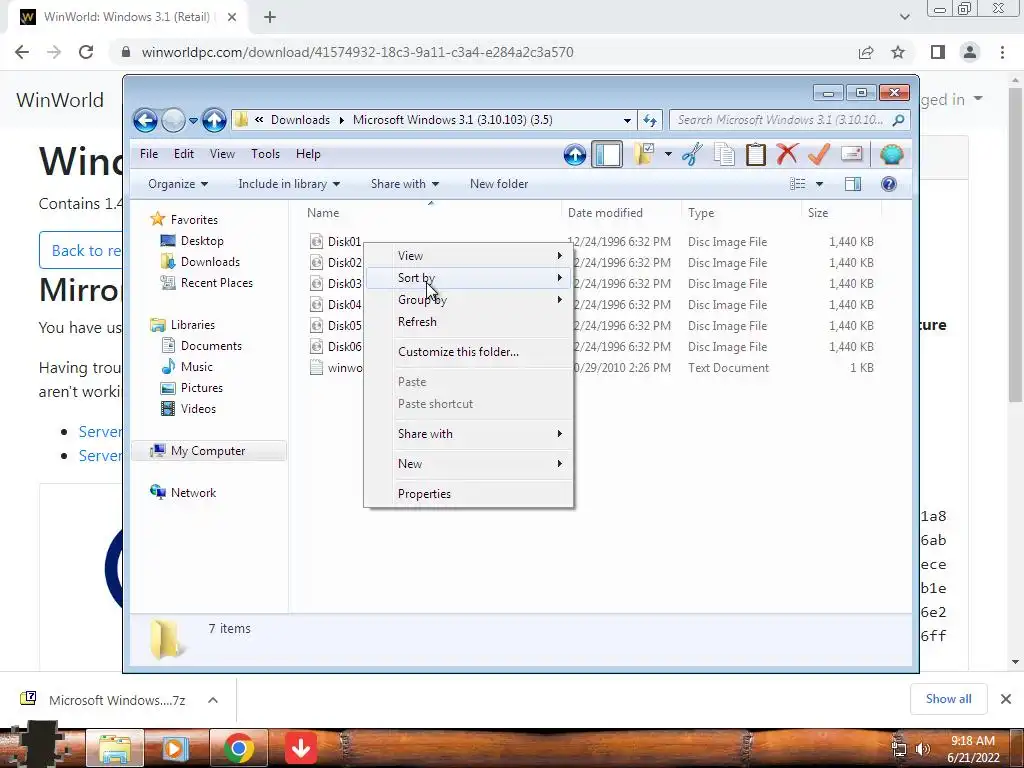The width and height of the screenshot is (1024, 768).
Task: Click Show all downloads button
Action: (948, 699)
